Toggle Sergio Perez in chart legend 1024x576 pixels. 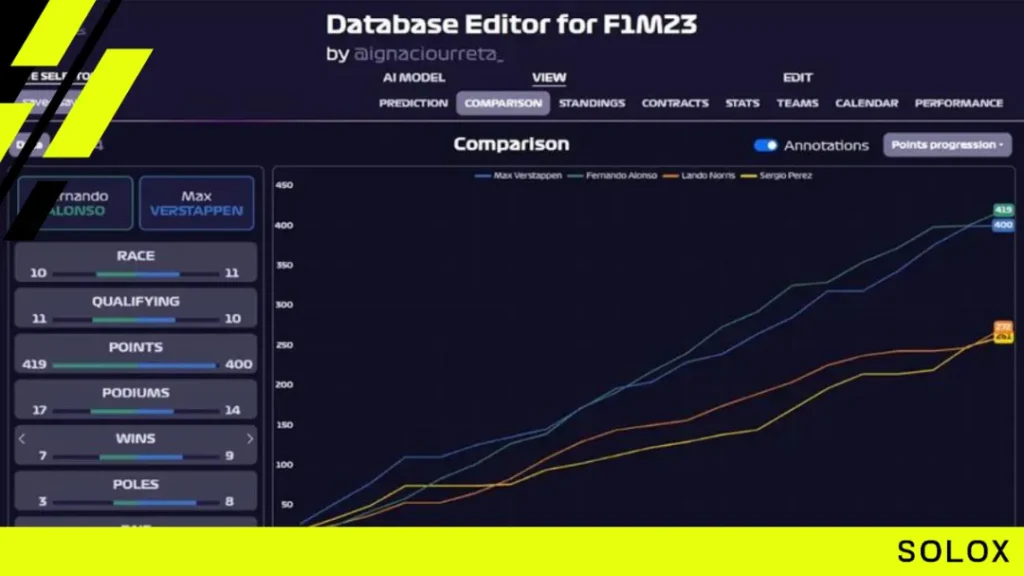point(776,176)
